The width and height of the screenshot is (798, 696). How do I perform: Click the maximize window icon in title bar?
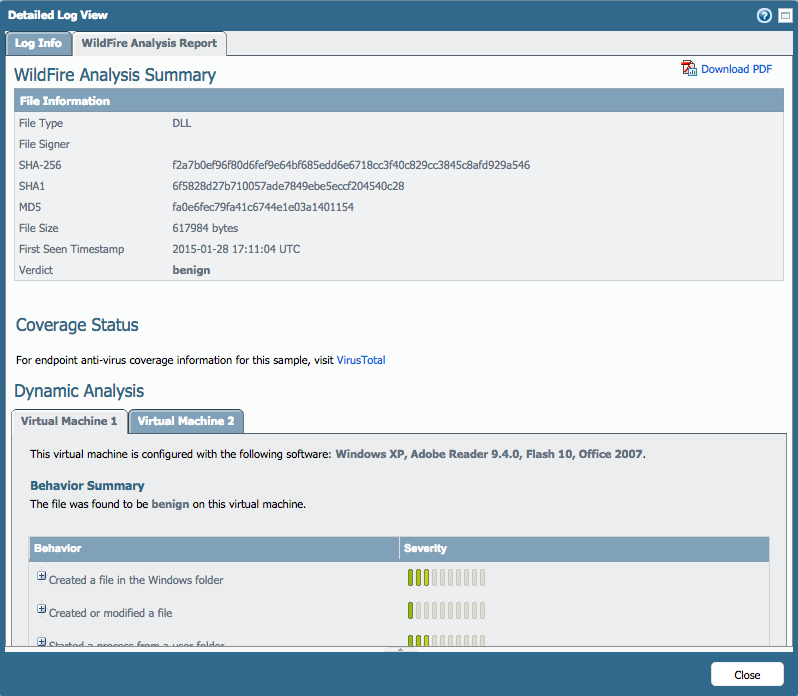[x=783, y=15]
